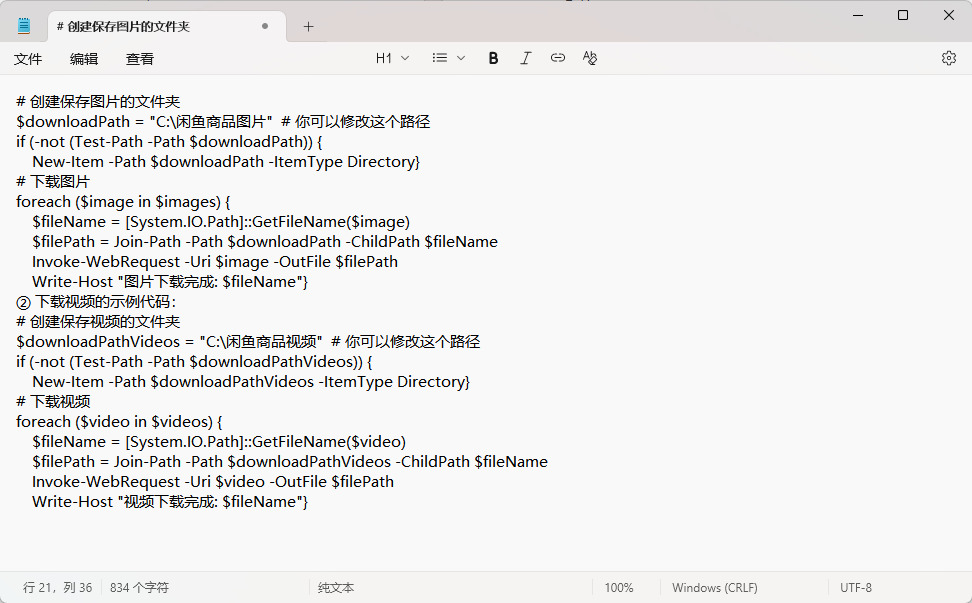Click the unsaved dot on the tab
972x603 pixels.
(265, 26)
